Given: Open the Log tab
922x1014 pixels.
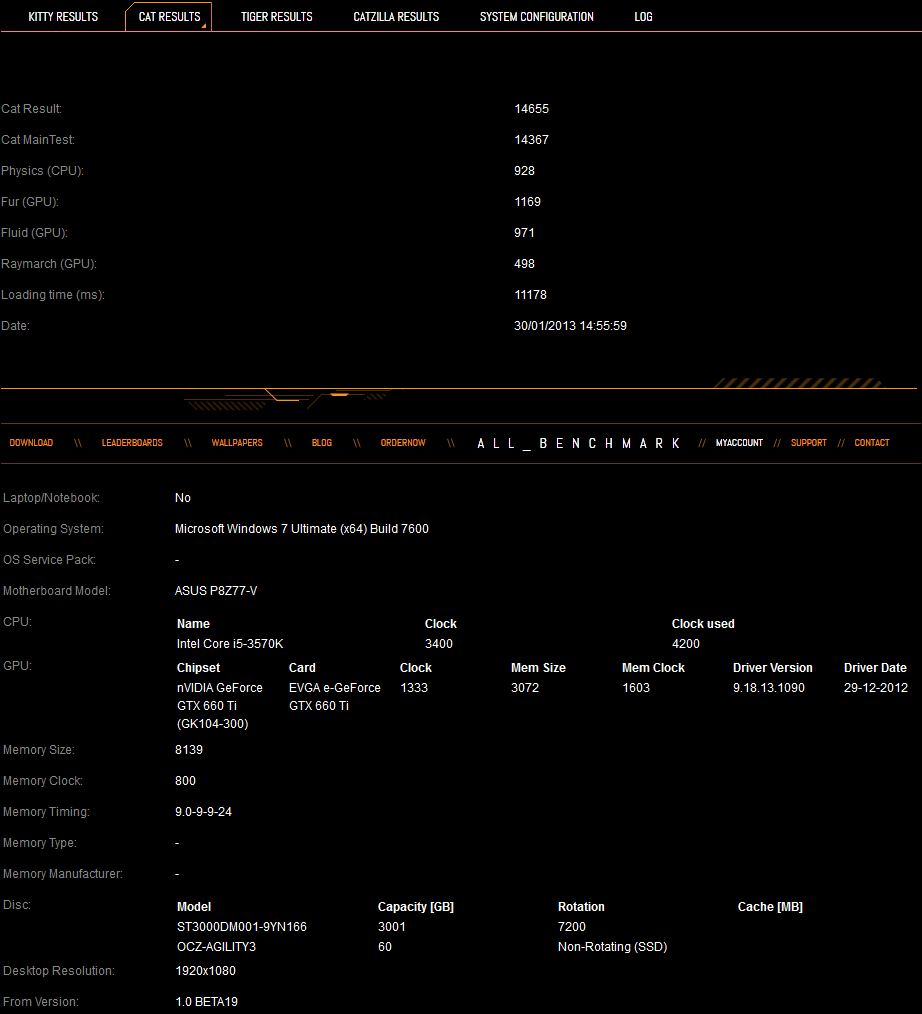Looking at the screenshot, I should [x=643, y=17].
